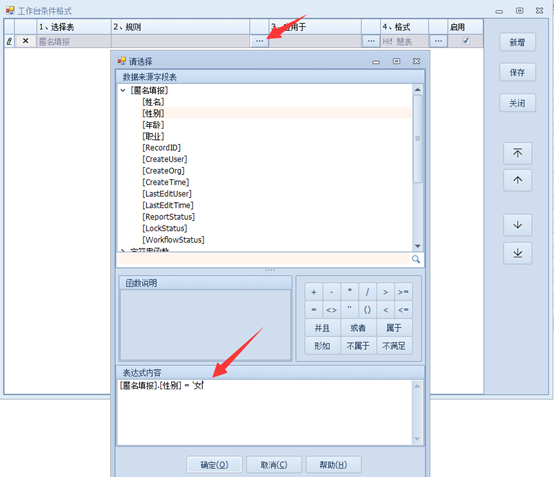Click the move-up arrow button

click(x=517, y=180)
